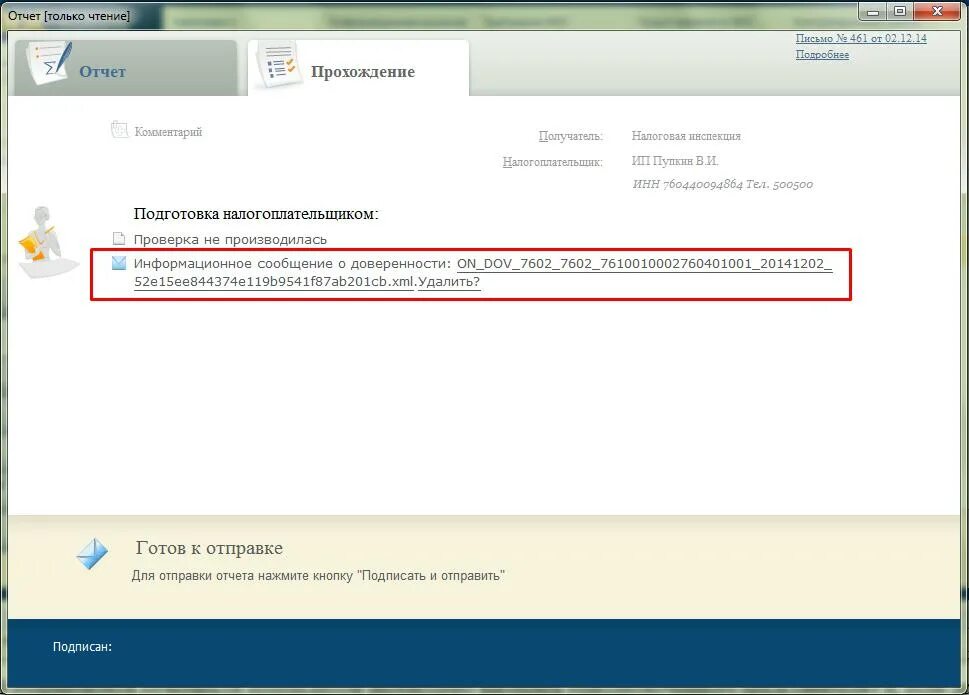Click the Удалить? link
The width and height of the screenshot is (969, 695).
tap(449, 282)
